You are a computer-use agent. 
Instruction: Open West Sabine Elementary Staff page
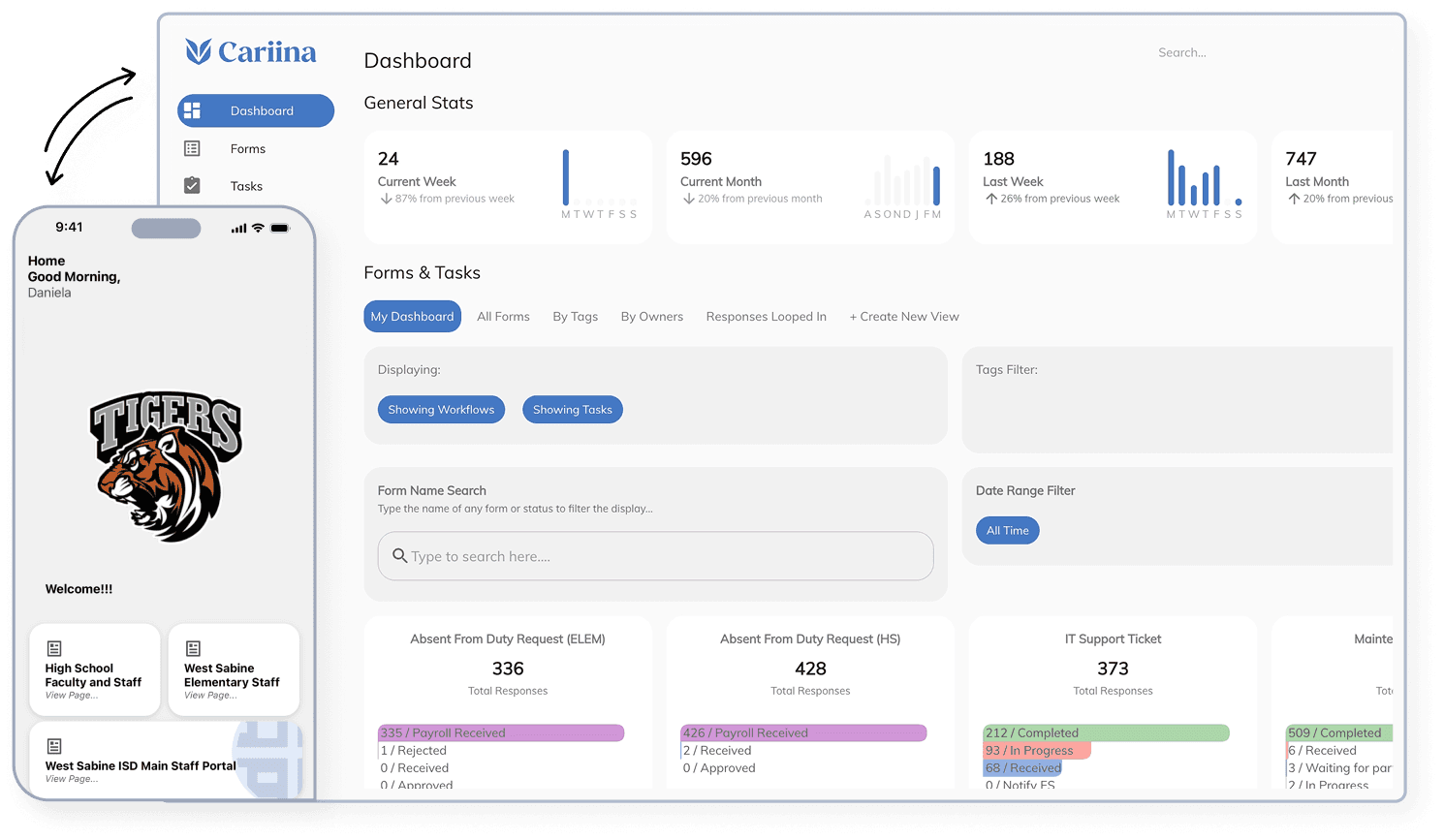[234, 670]
